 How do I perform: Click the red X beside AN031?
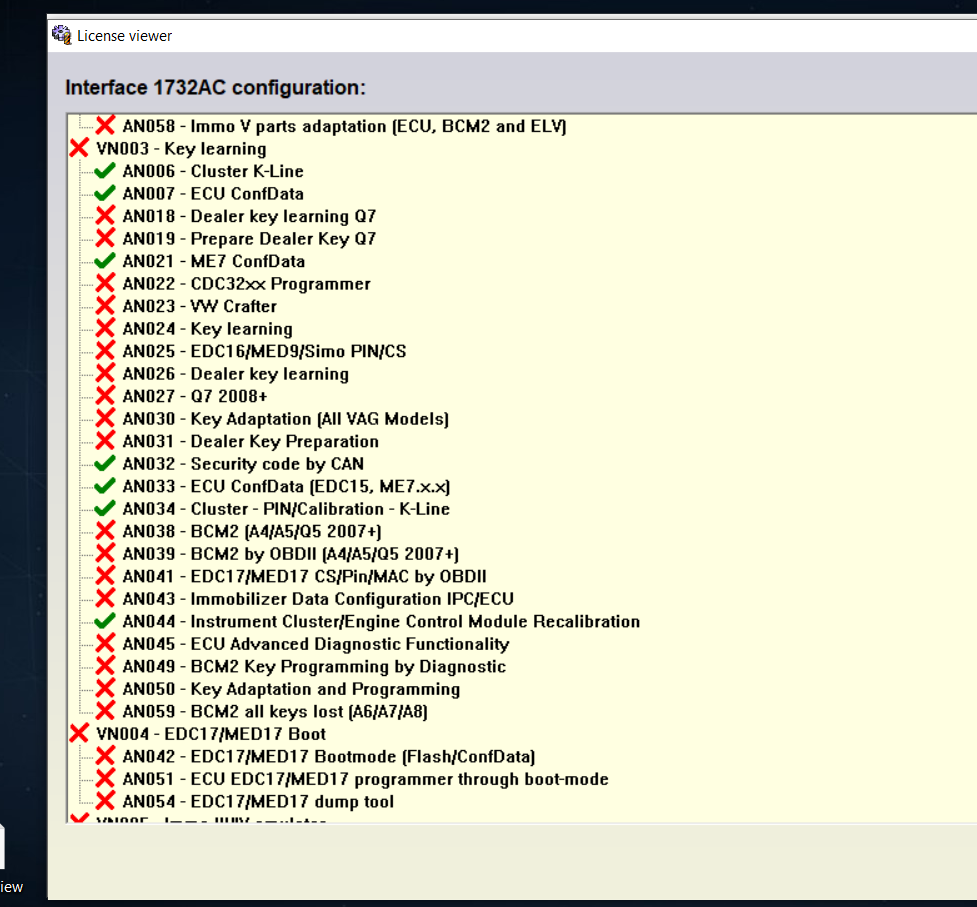[105, 440]
